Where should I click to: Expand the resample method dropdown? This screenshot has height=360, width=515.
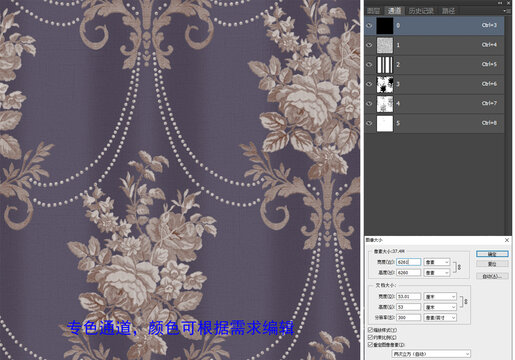[431, 354]
